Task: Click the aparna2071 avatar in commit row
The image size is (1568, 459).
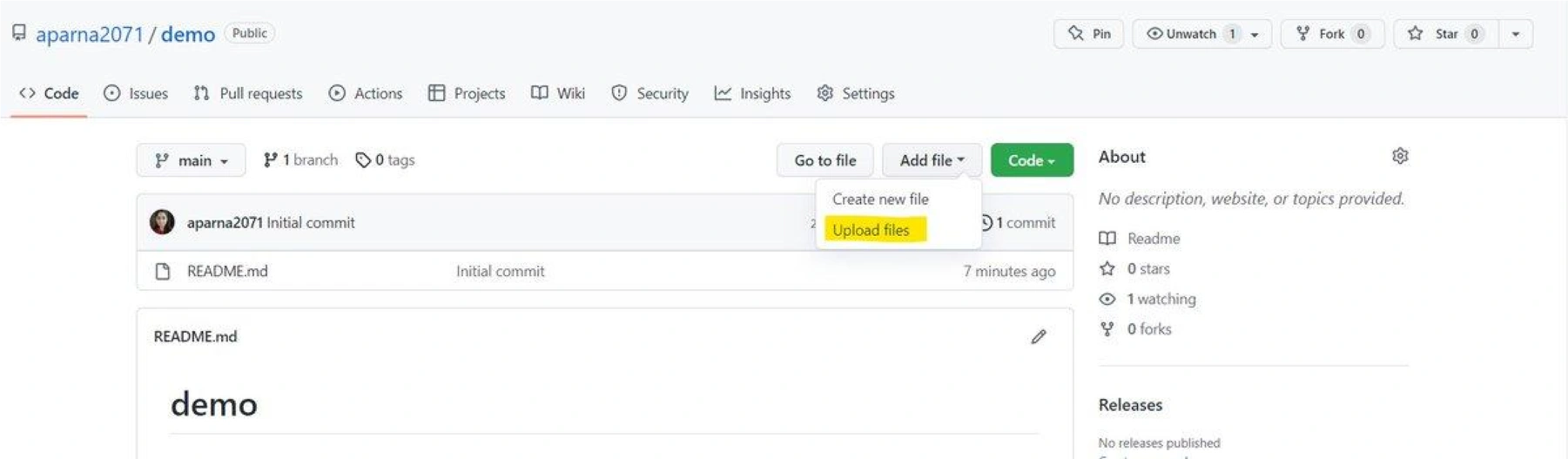Action: point(162,222)
